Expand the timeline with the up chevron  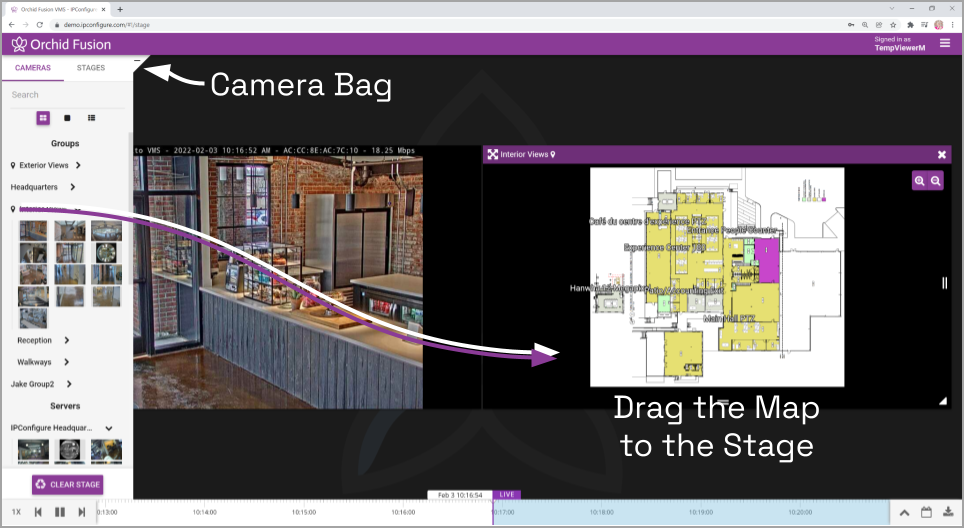click(905, 513)
